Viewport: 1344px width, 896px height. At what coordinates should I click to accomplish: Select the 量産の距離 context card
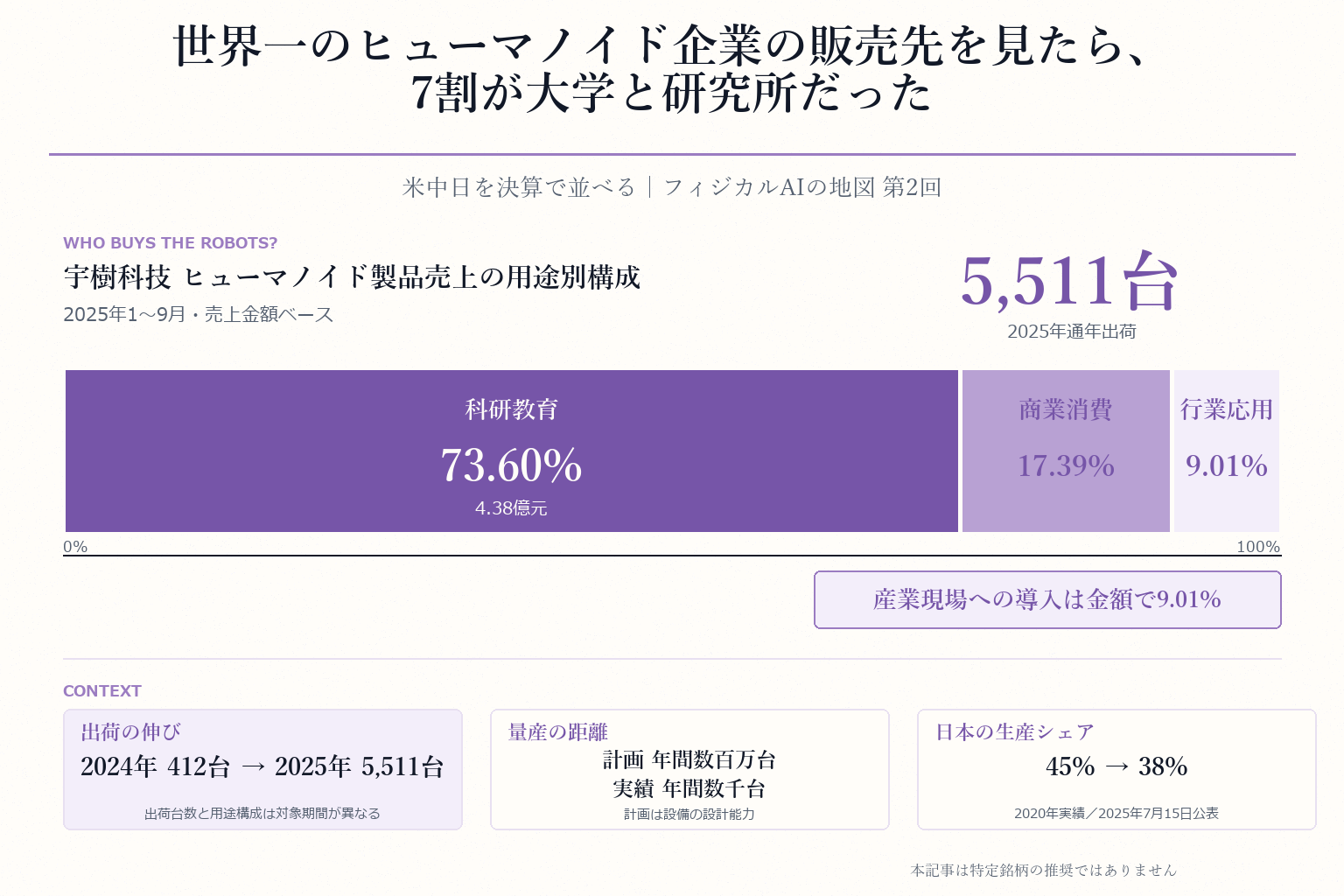pos(689,769)
